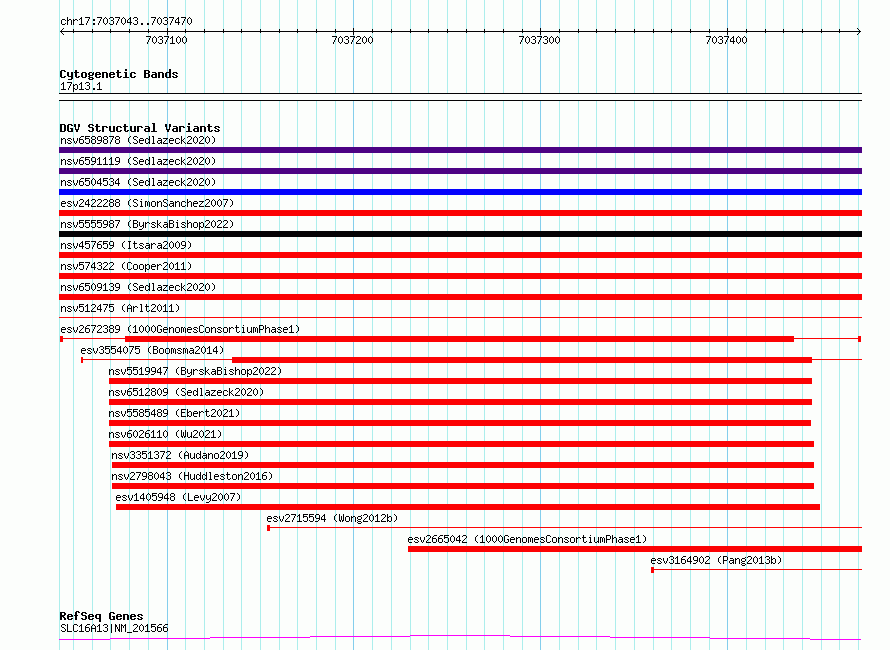Open the RefSeq Genes track title

pos(102,616)
